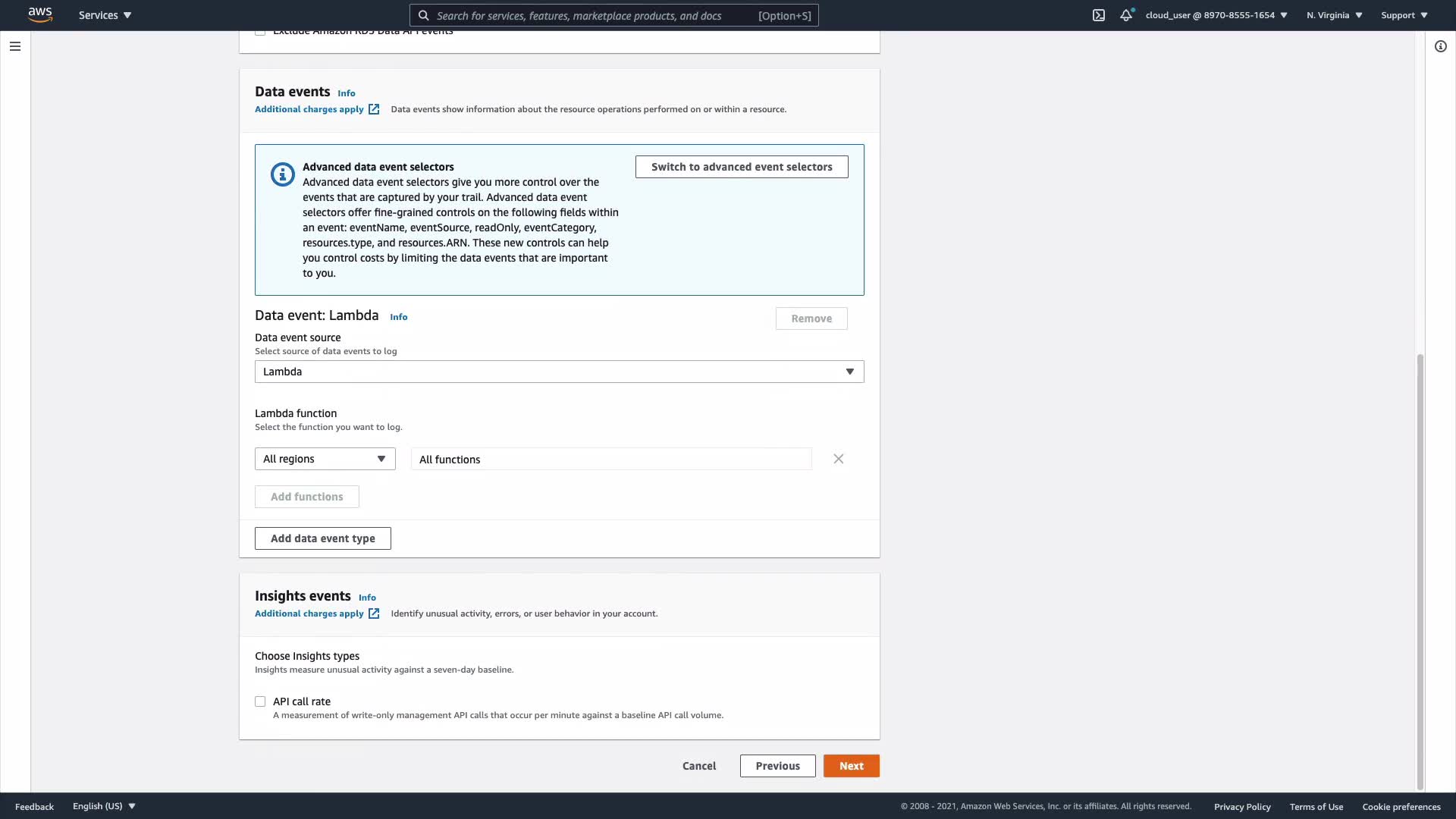This screenshot has width=1456, height=819.
Task: Click external link icon beside Insights events charges
Action: click(x=374, y=613)
